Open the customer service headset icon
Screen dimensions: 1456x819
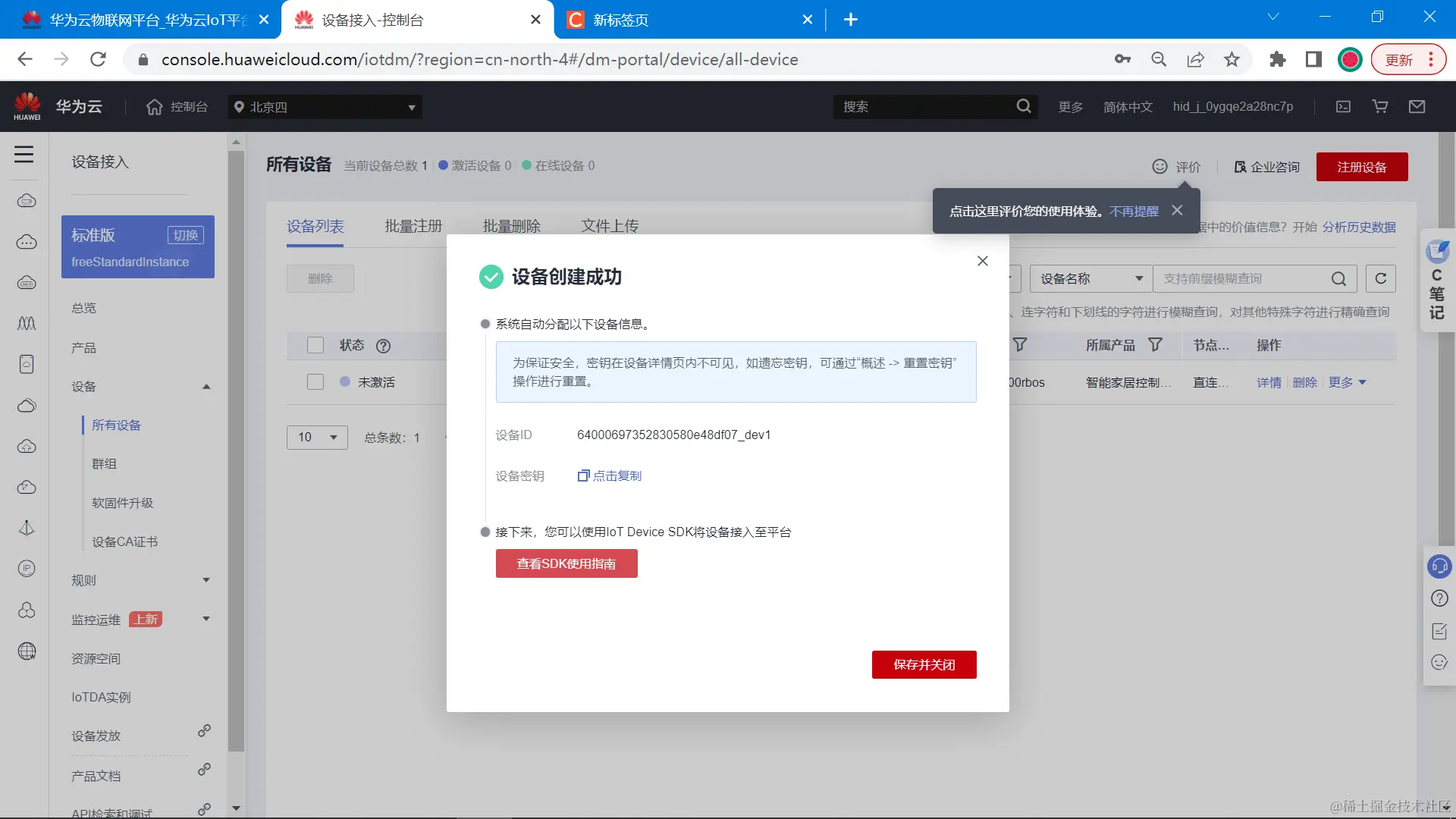point(1439,566)
